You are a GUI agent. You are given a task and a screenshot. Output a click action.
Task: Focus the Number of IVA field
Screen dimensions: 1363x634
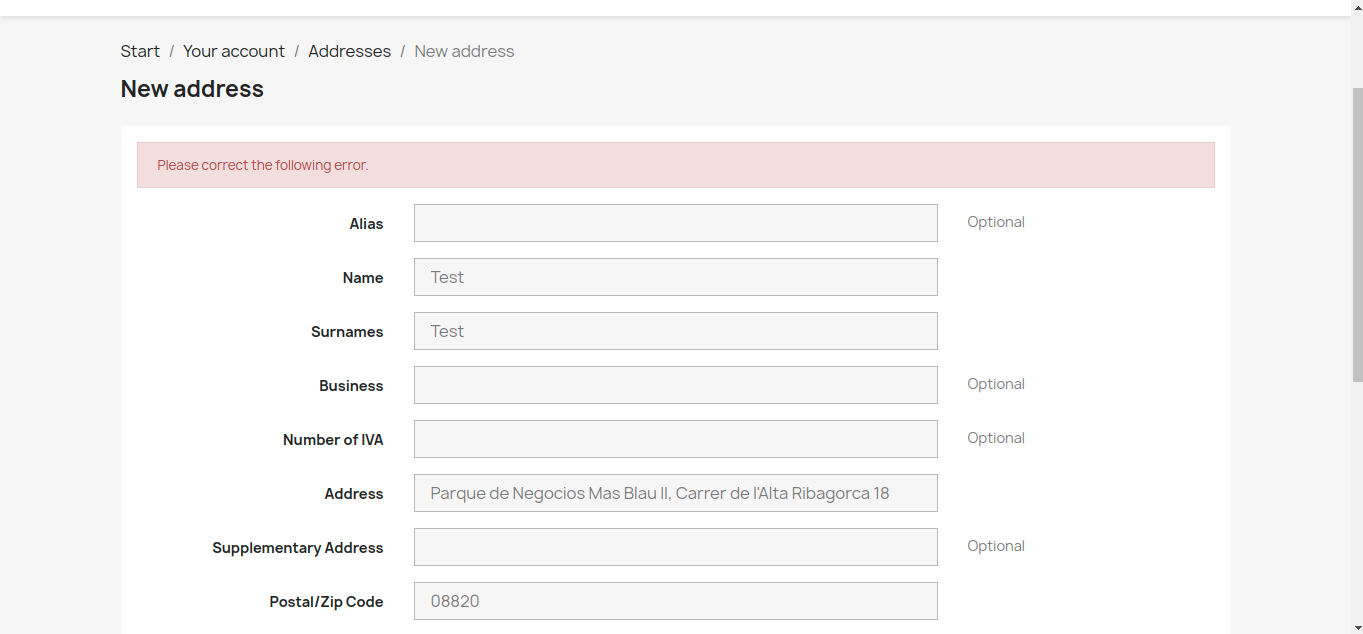pos(675,439)
